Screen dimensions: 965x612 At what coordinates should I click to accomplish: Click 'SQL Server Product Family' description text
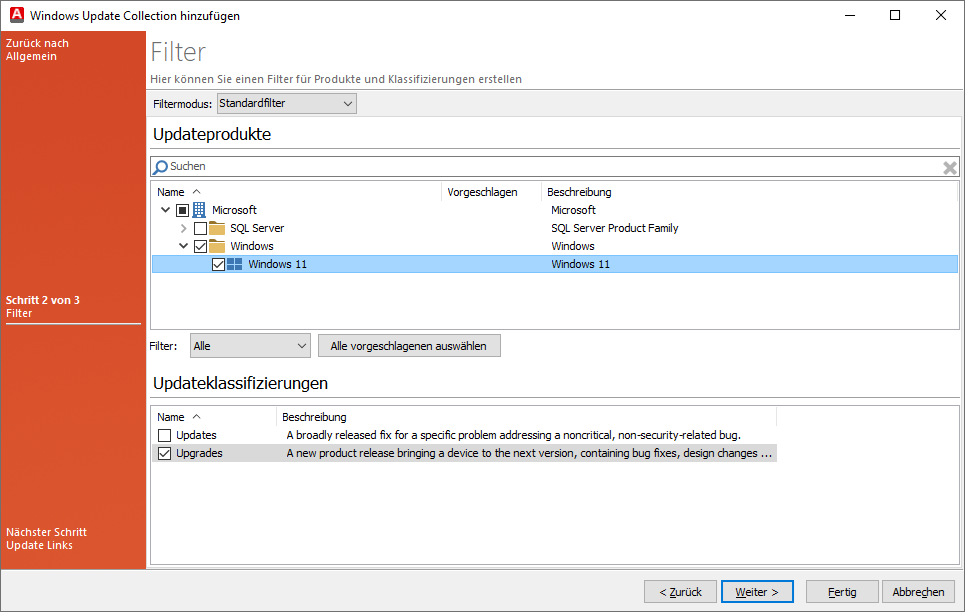[615, 228]
